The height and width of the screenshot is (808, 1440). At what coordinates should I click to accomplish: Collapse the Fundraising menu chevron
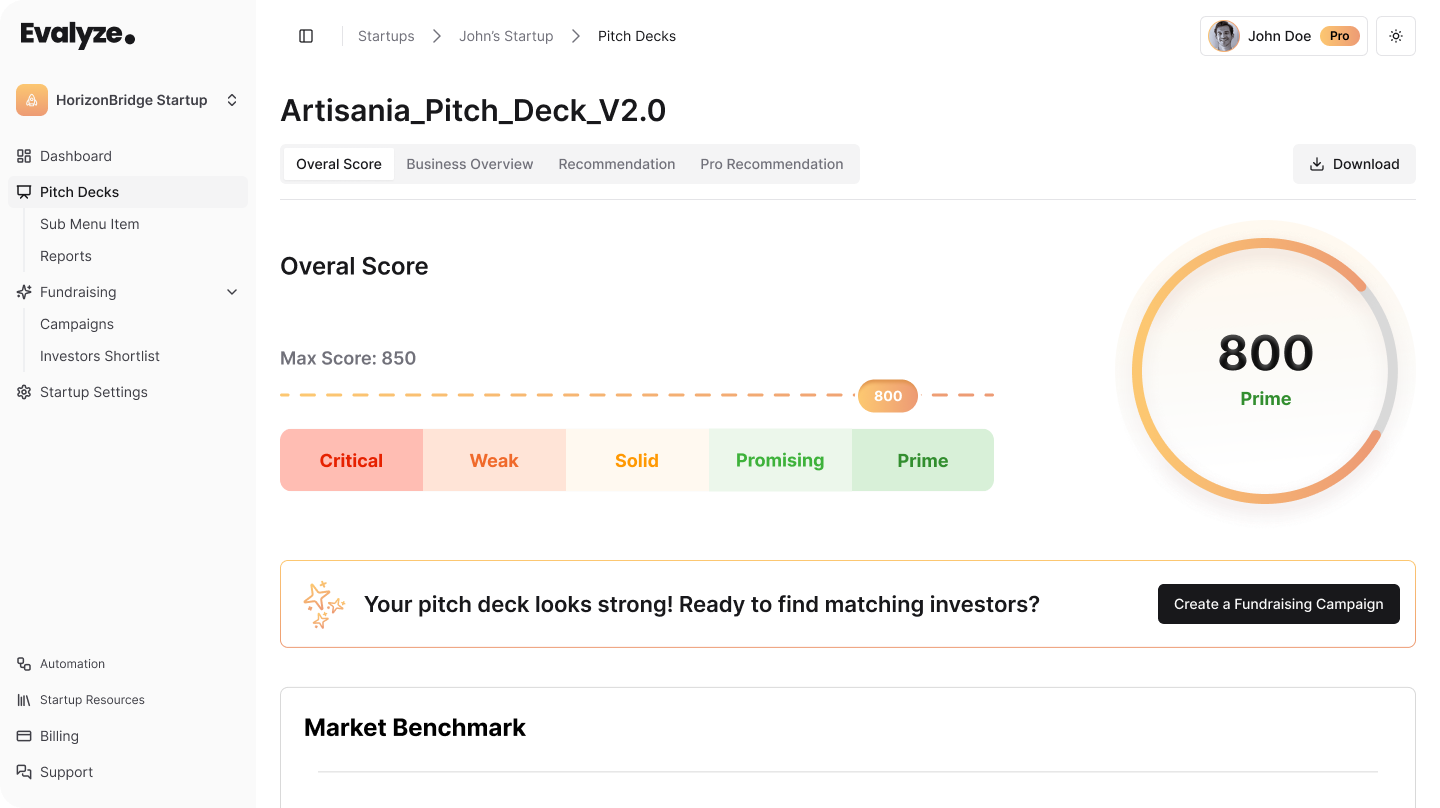pos(232,292)
